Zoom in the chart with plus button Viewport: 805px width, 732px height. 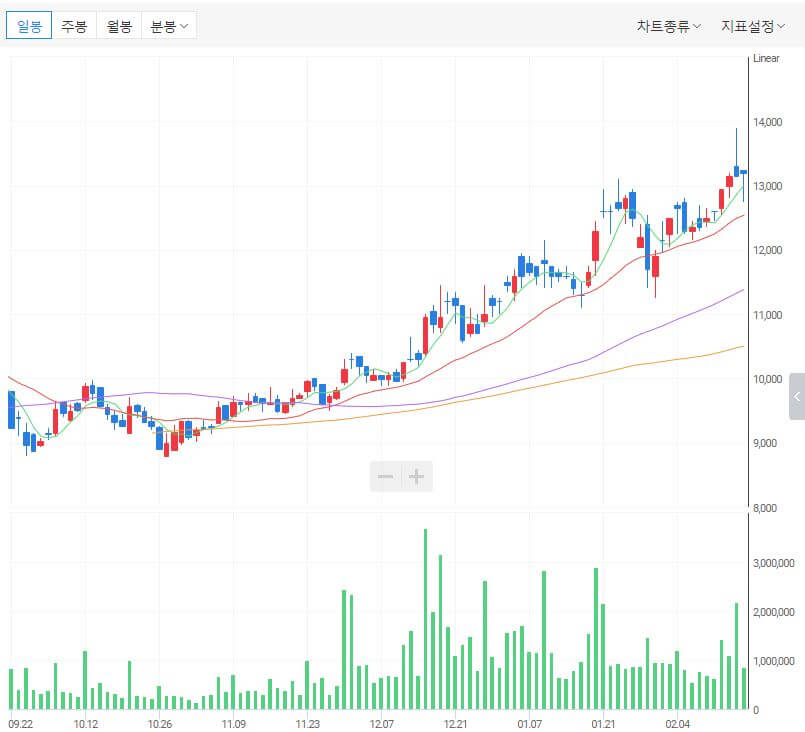coord(417,476)
